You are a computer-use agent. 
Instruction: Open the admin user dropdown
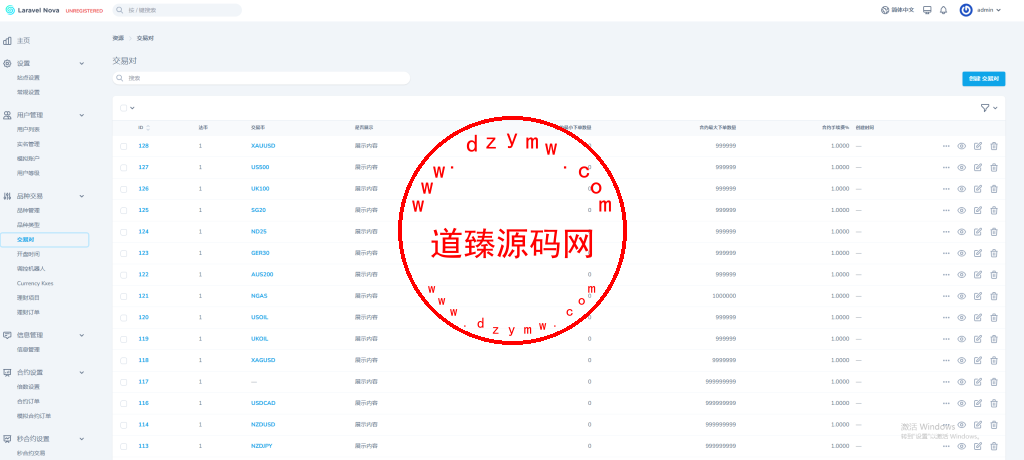(989, 10)
